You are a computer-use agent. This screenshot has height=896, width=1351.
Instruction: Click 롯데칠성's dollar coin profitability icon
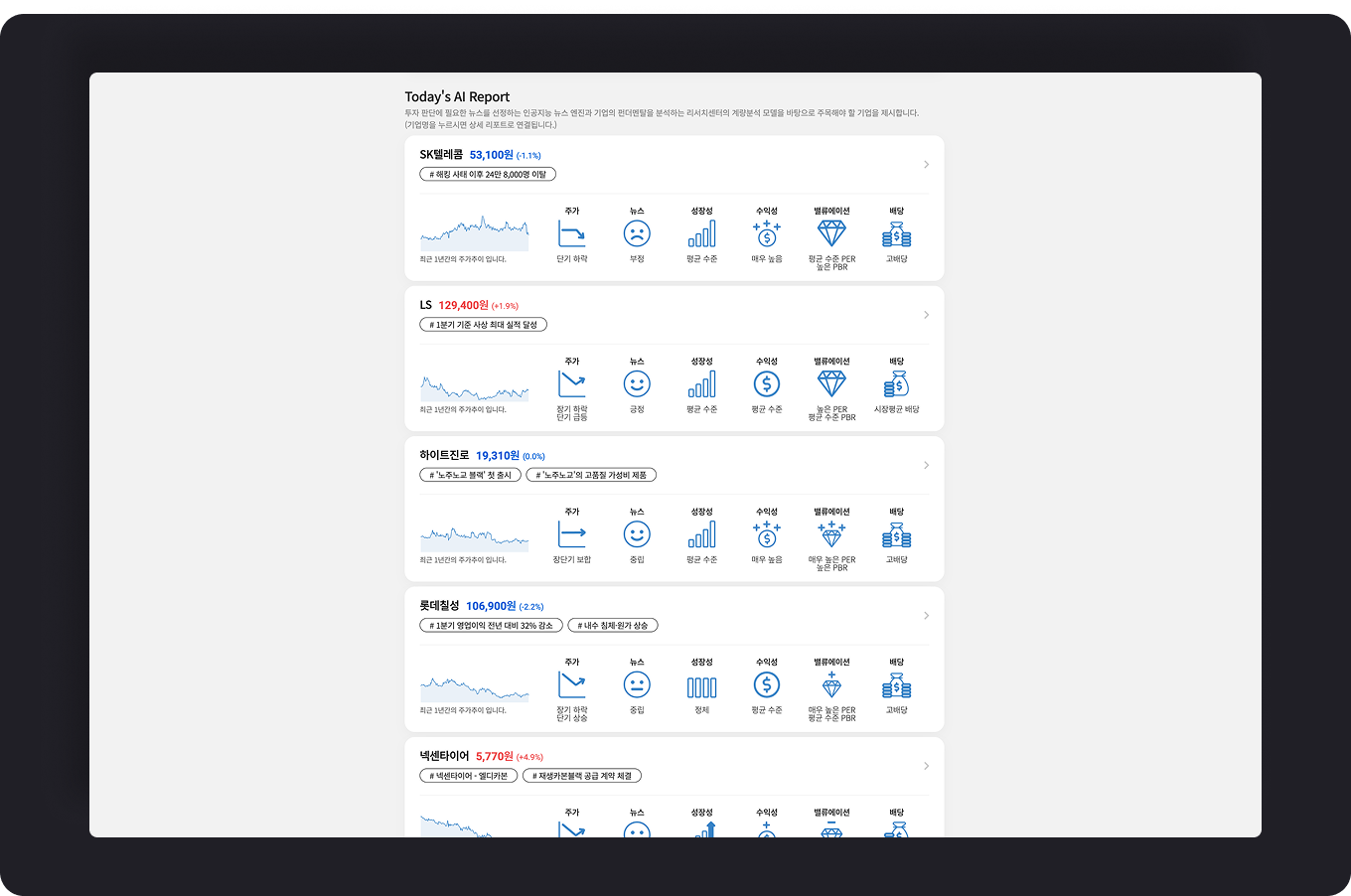767,685
